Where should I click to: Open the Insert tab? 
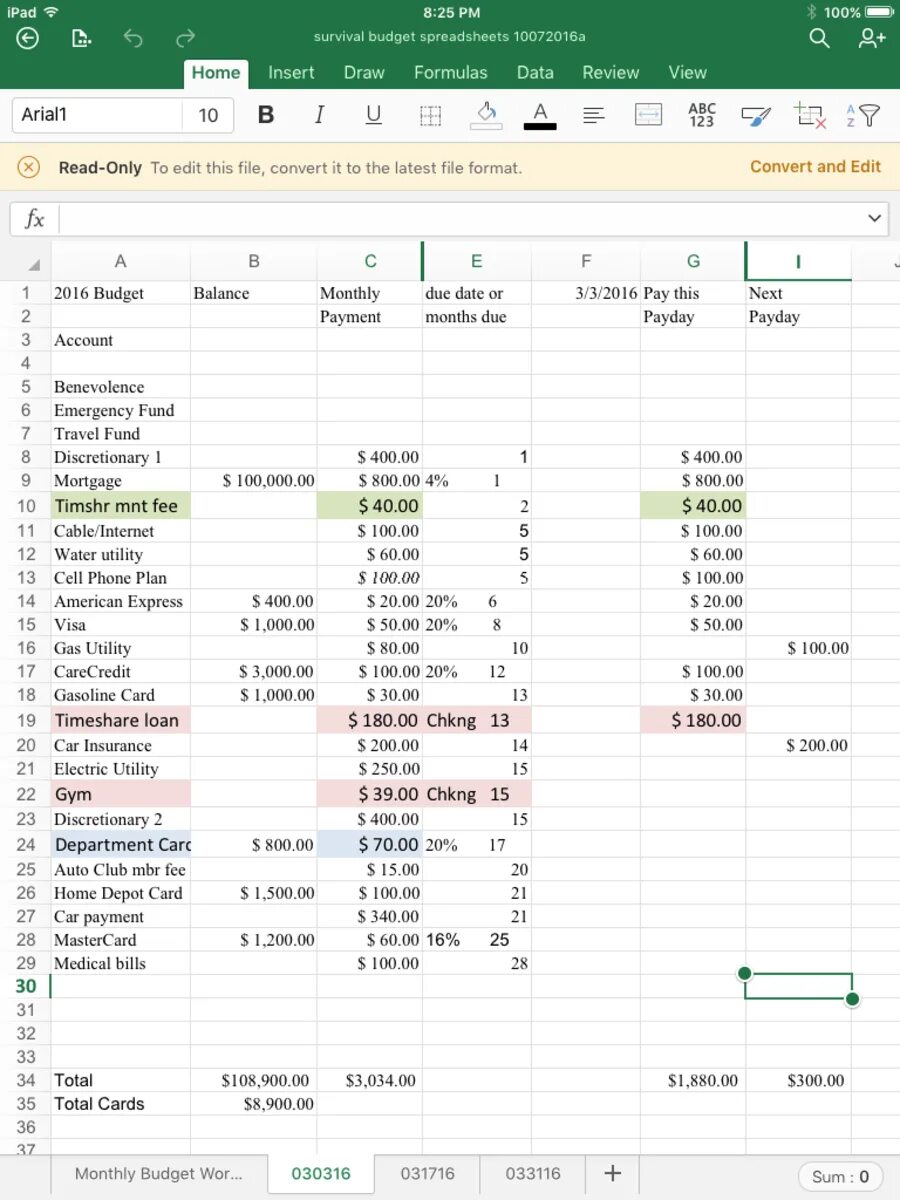291,73
